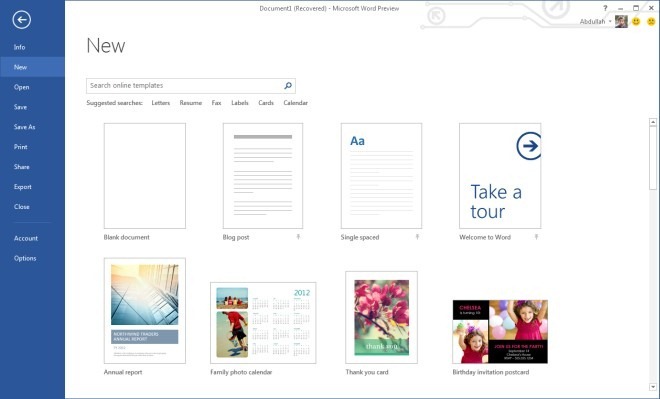Click the Blank document label
The width and height of the screenshot is (660, 399).
pyautogui.click(x=127, y=237)
